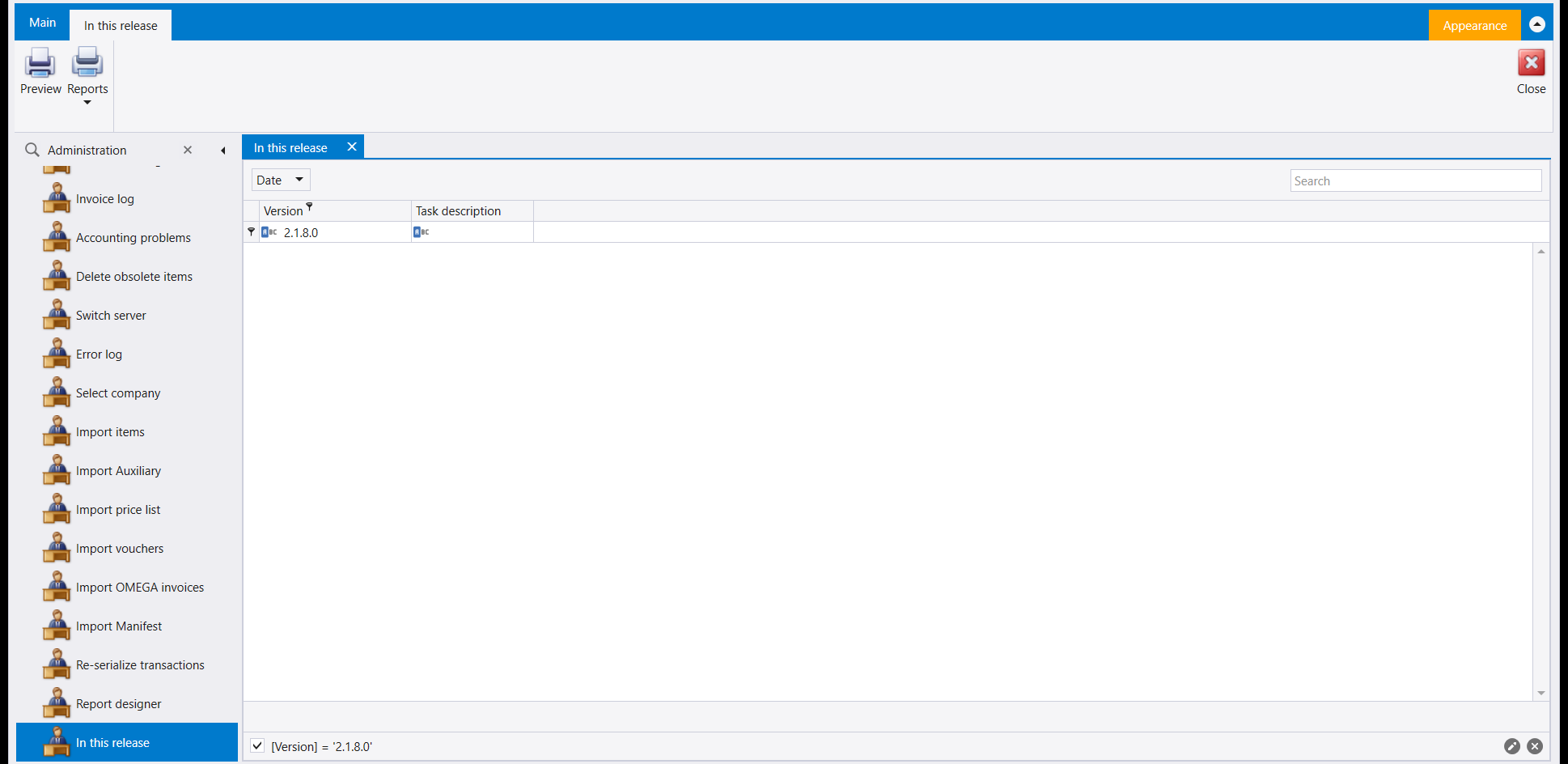Uncheck the [Version] = '2.1.8.0' filter checkbox
Viewport: 1568px width, 764px height.
tap(257, 745)
